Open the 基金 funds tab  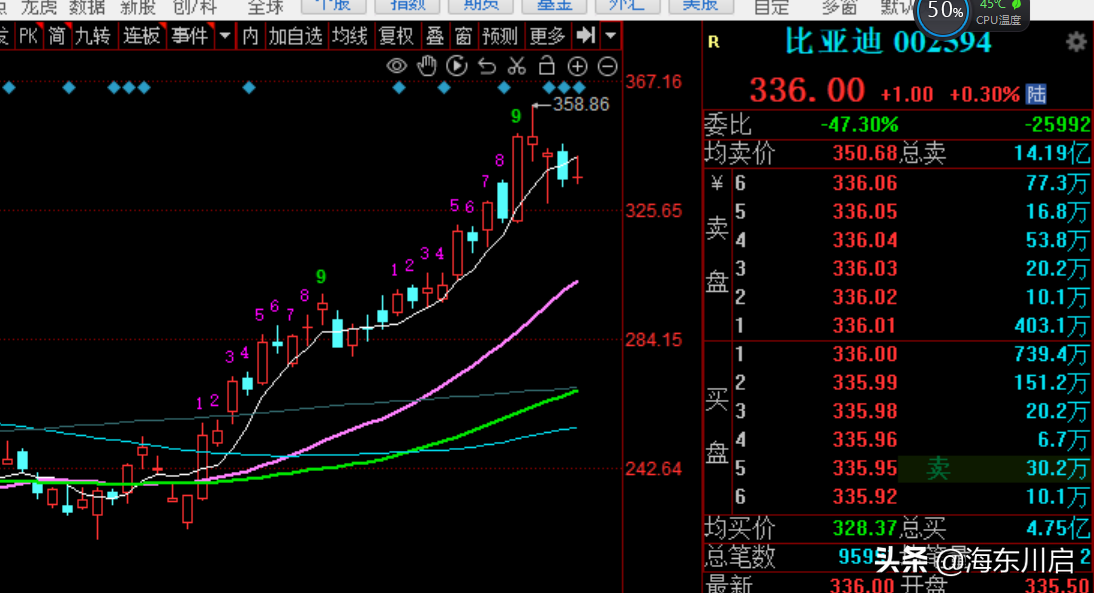(x=555, y=6)
